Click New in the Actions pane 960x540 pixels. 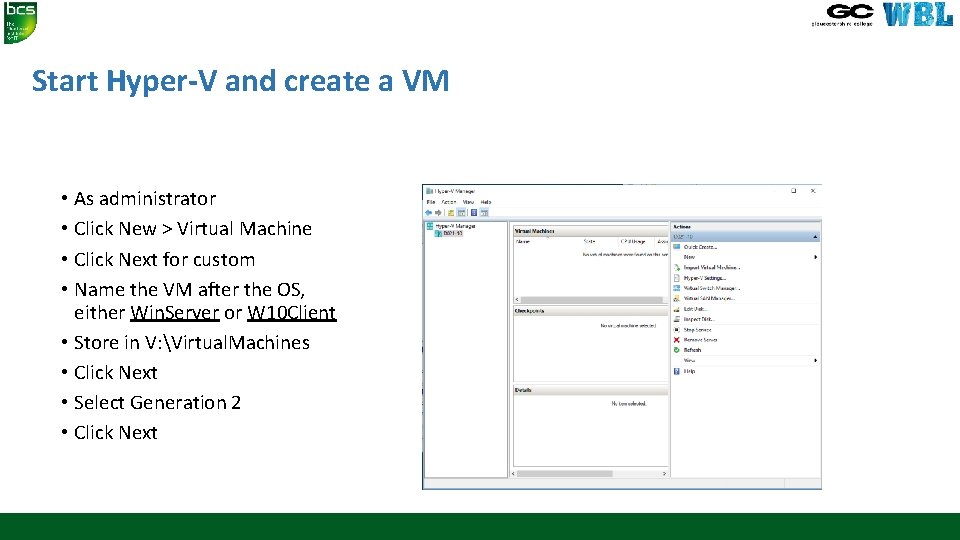pyautogui.click(x=689, y=257)
